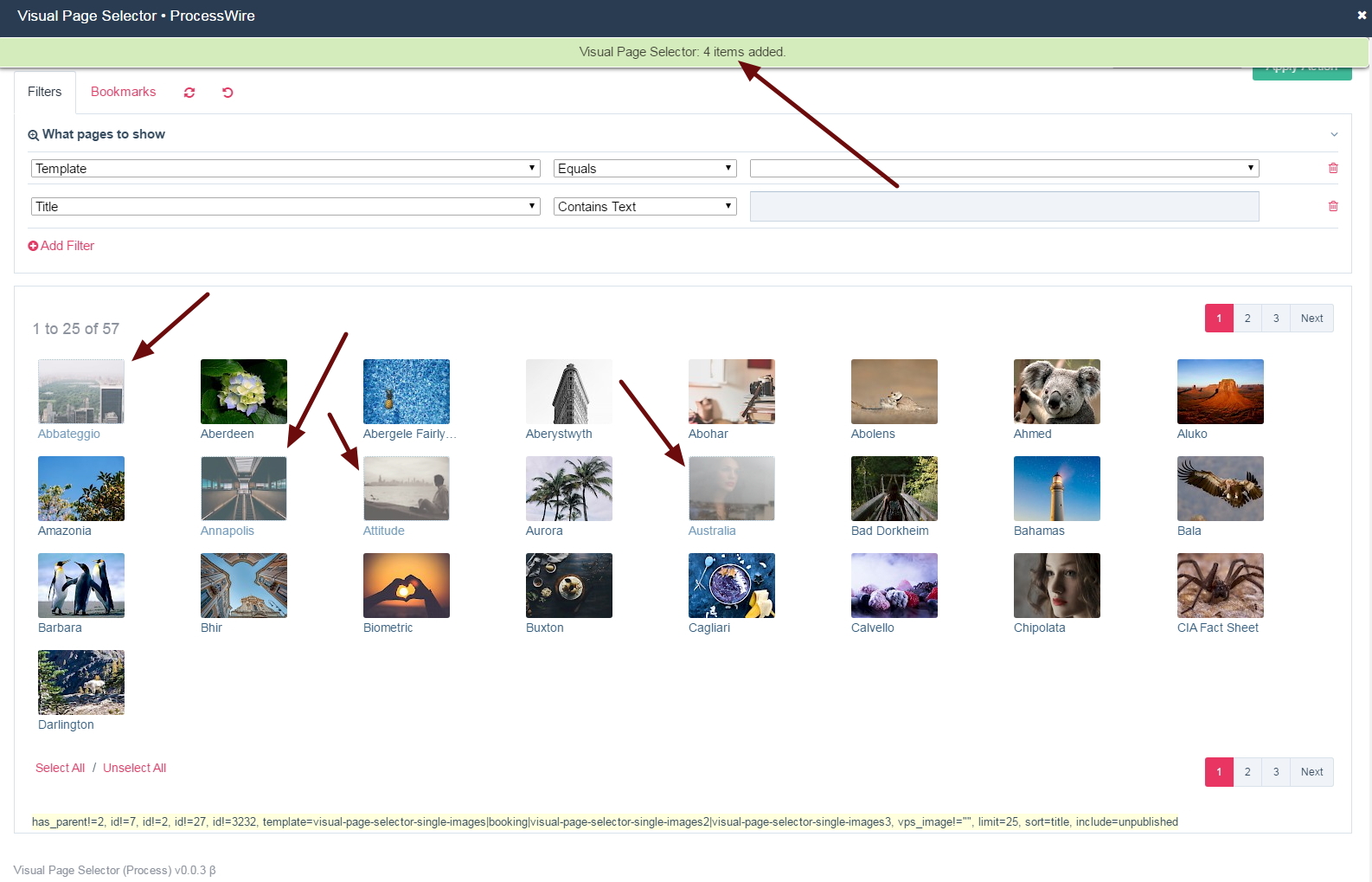Go to page 2 in top pagination
The width and height of the screenshot is (1372, 882).
point(1247,319)
